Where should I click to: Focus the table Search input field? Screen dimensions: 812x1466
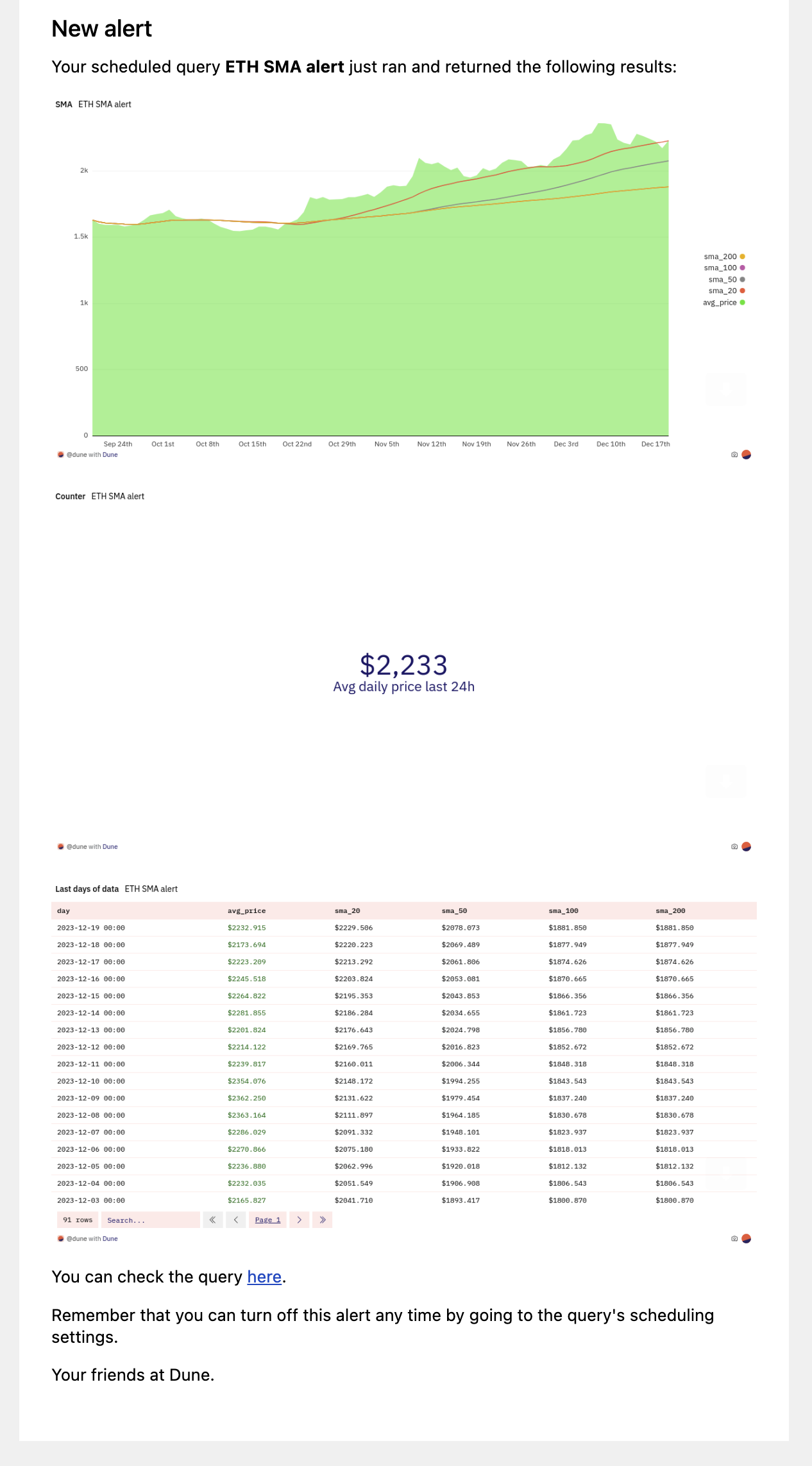click(151, 1220)
